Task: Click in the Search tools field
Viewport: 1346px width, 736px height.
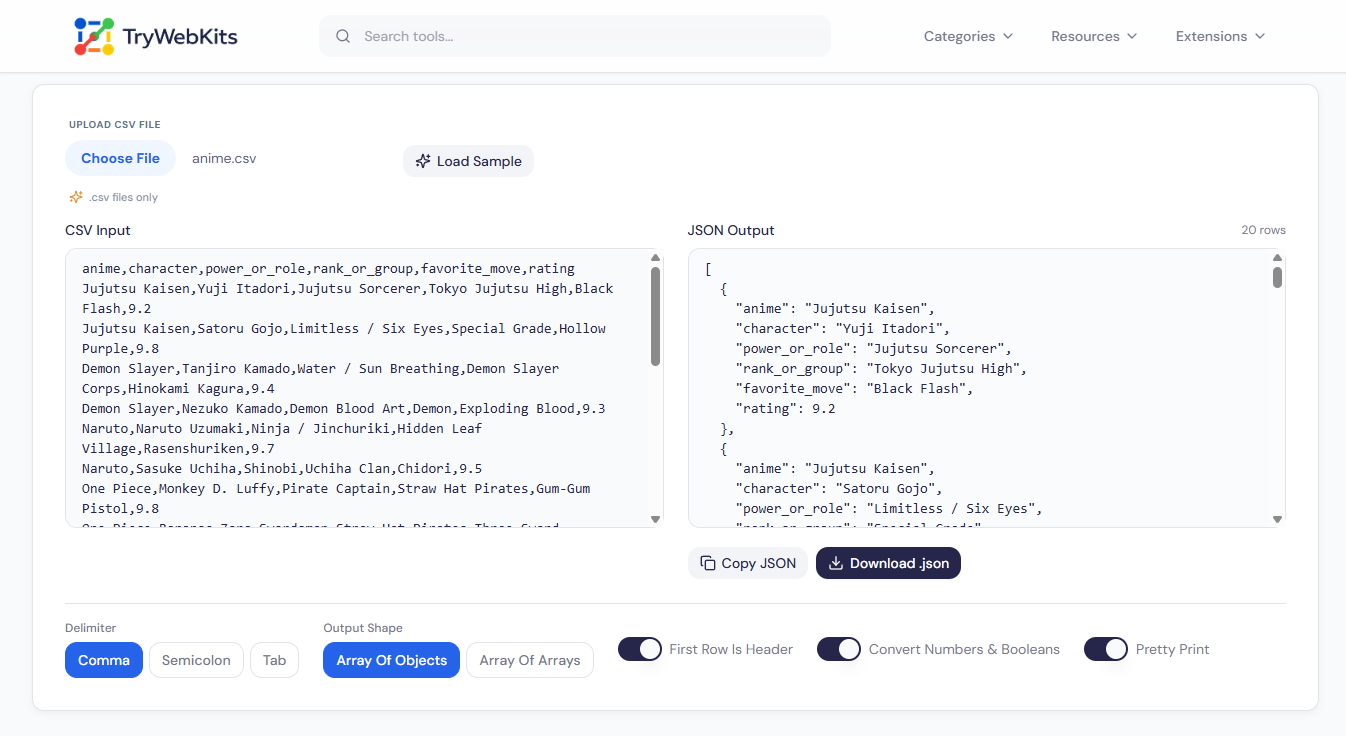Action: coord(575,36)
